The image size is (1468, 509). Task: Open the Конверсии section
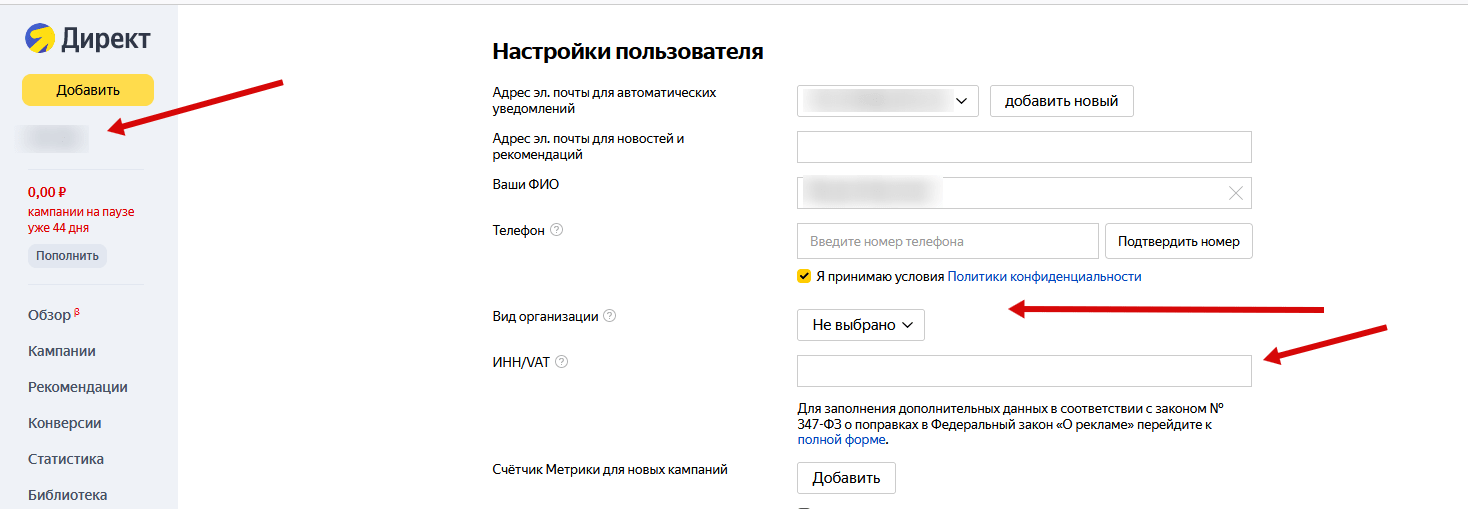pyautogui.click(x=65, y=423)
